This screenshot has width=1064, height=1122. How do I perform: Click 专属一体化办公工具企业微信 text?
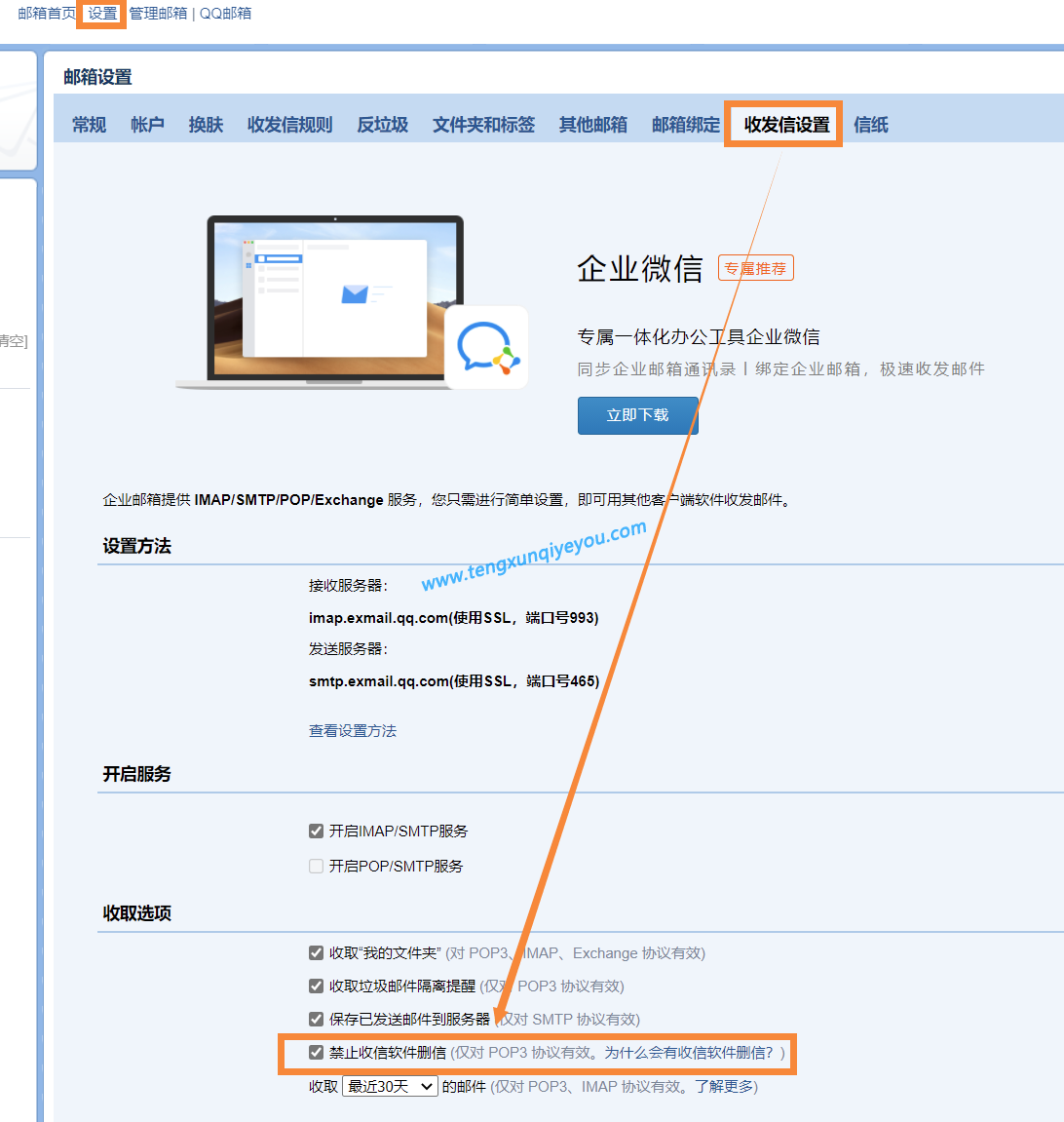699,337
